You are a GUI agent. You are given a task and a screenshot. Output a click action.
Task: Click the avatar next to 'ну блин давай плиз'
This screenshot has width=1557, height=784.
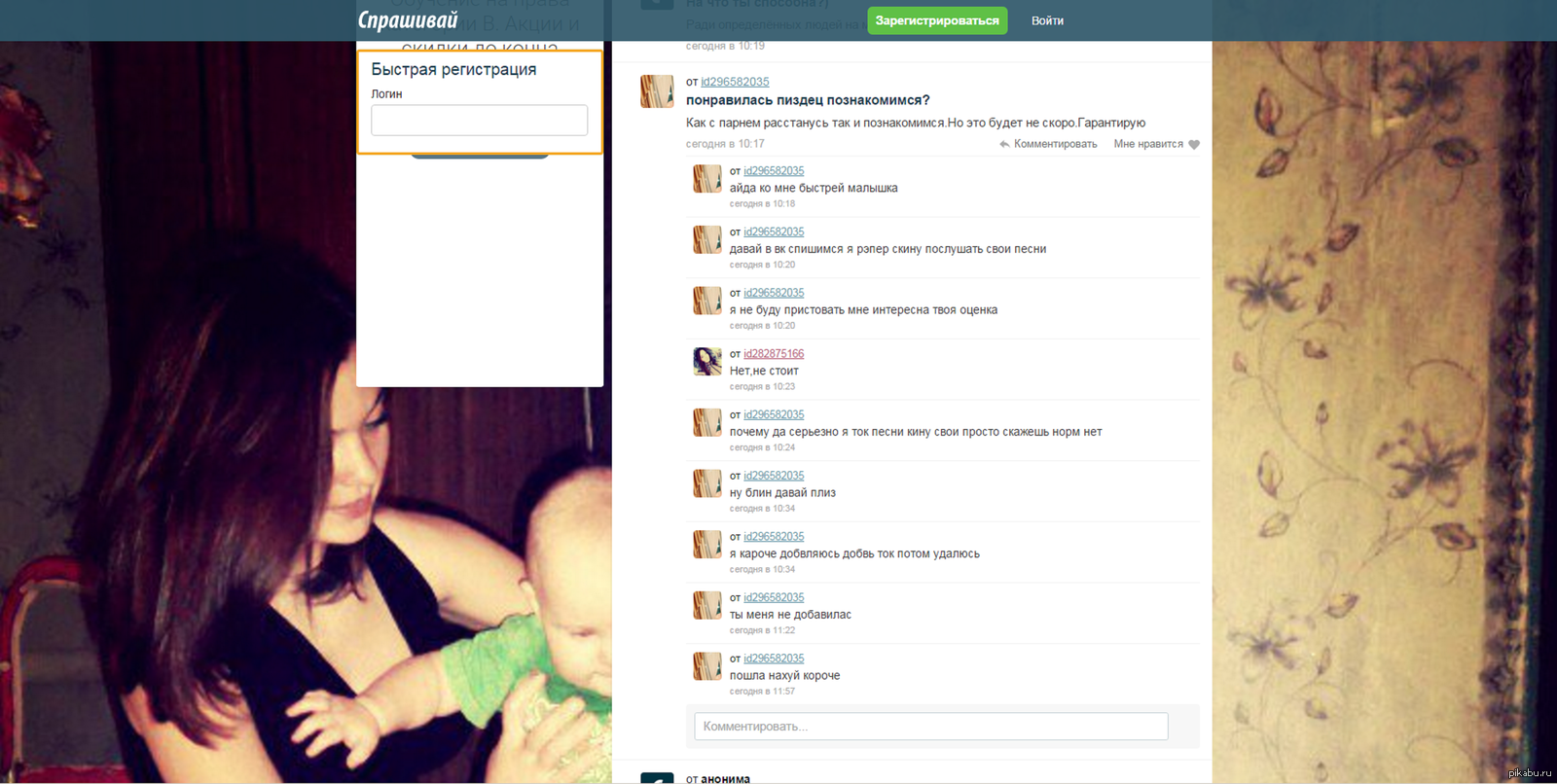click(707, 483)
